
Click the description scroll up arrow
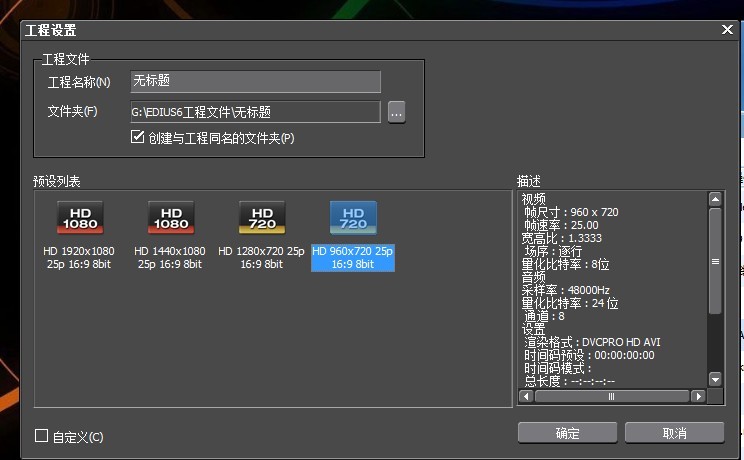click(715, 199)
